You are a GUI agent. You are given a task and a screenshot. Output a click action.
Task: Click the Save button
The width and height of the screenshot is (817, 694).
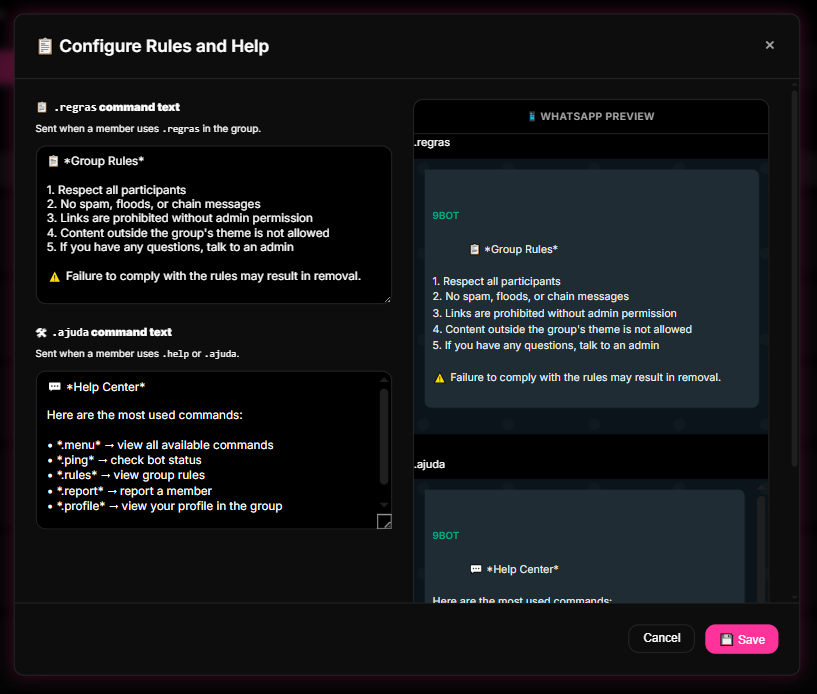coord(741,639)
